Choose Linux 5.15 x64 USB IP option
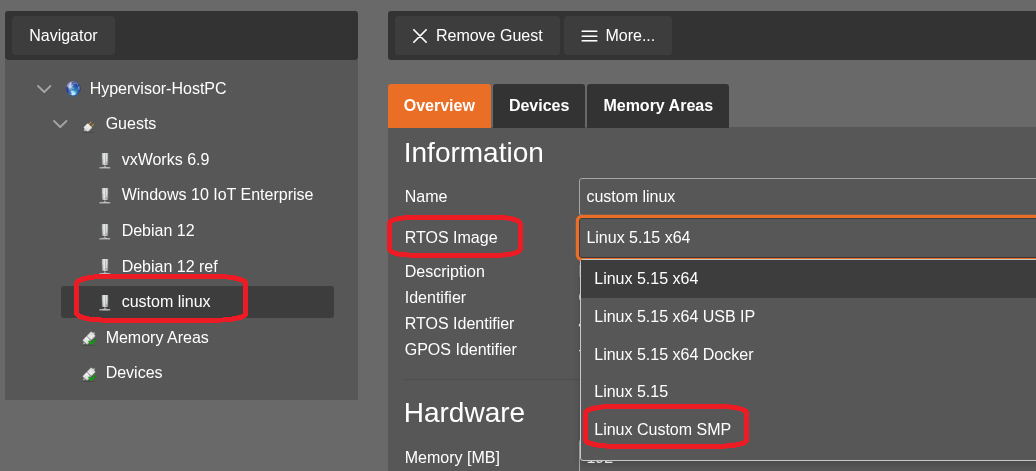This screenshot has height=471, width=1036. click(808, 316)
